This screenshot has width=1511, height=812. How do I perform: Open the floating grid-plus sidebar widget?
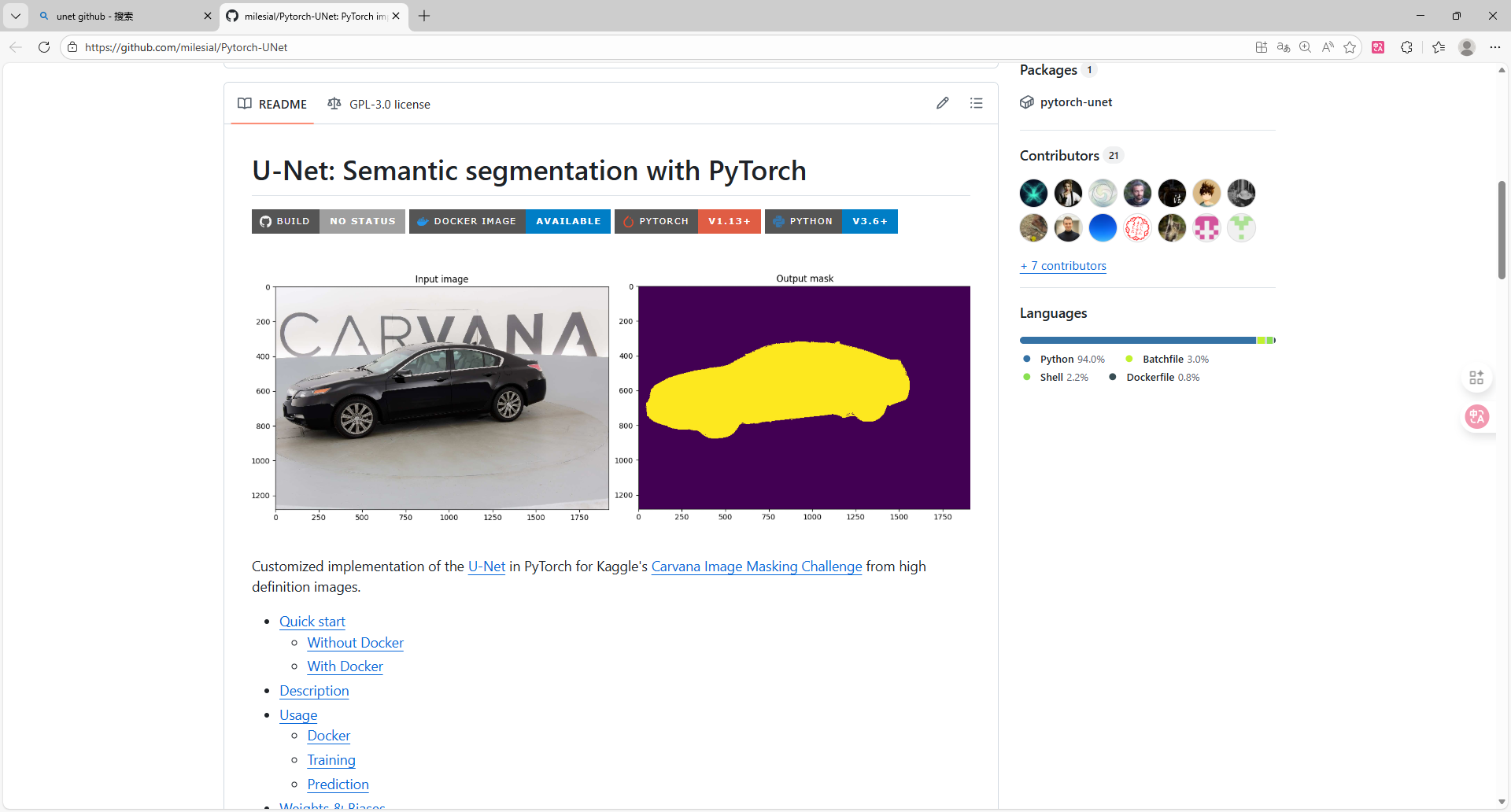[1476, 378]
